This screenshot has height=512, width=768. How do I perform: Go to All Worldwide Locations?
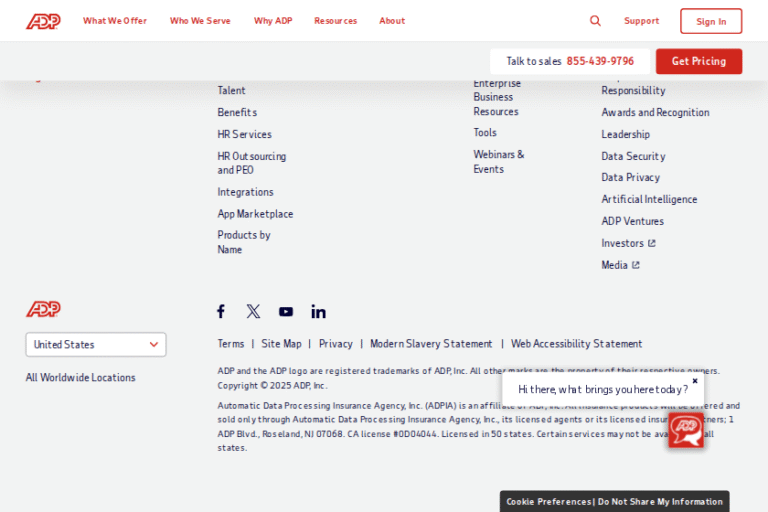pos(80,377)
